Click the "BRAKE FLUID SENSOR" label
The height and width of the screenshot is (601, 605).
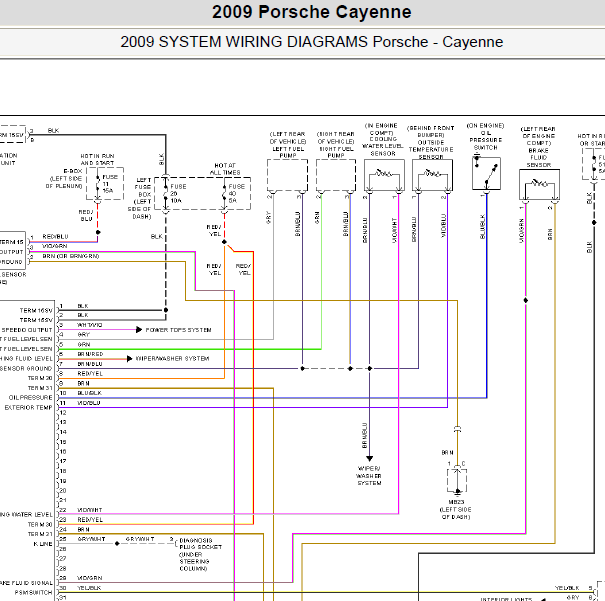tap(538, 147)
